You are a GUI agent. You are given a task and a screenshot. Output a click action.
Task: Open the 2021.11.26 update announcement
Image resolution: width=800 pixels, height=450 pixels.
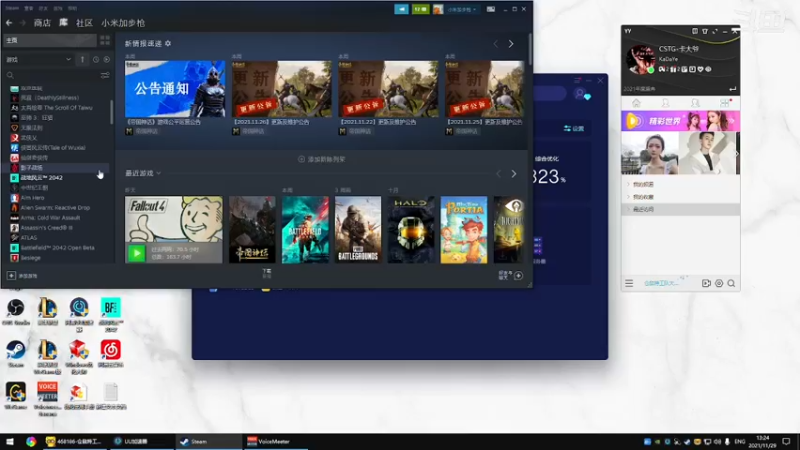coord(282,89)
